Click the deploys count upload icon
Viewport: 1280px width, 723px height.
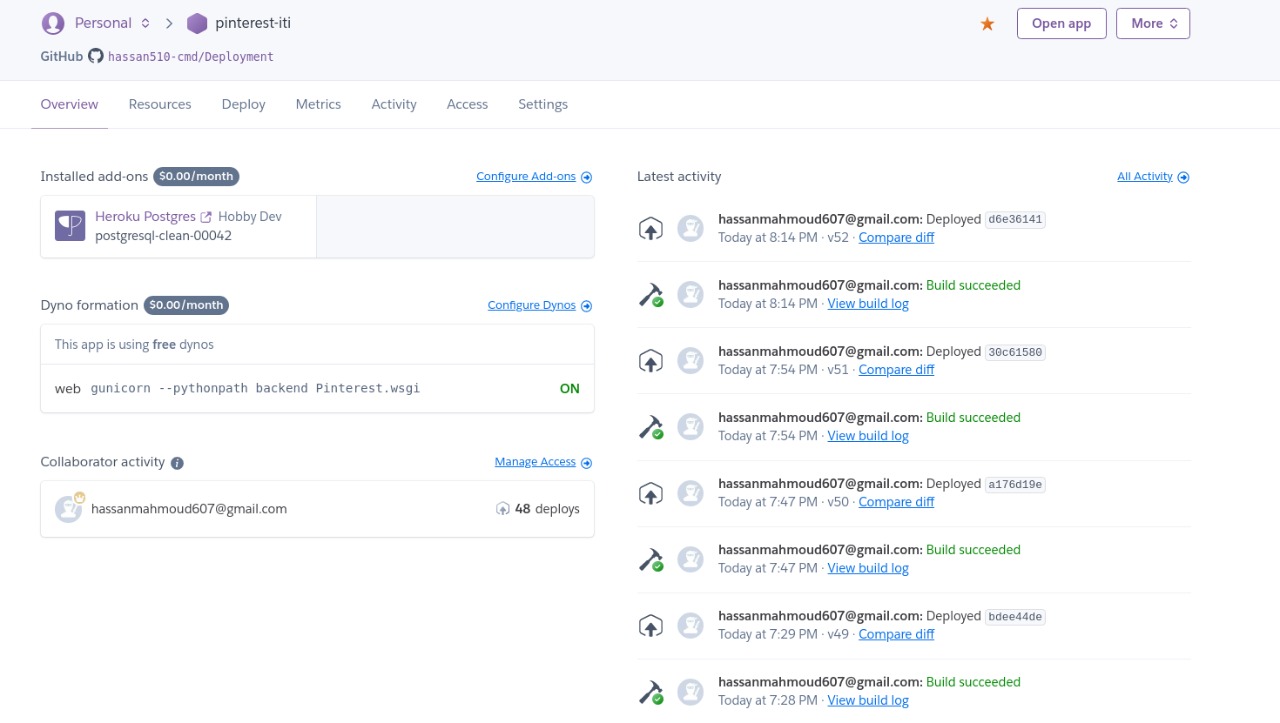(x=503, y=509)
